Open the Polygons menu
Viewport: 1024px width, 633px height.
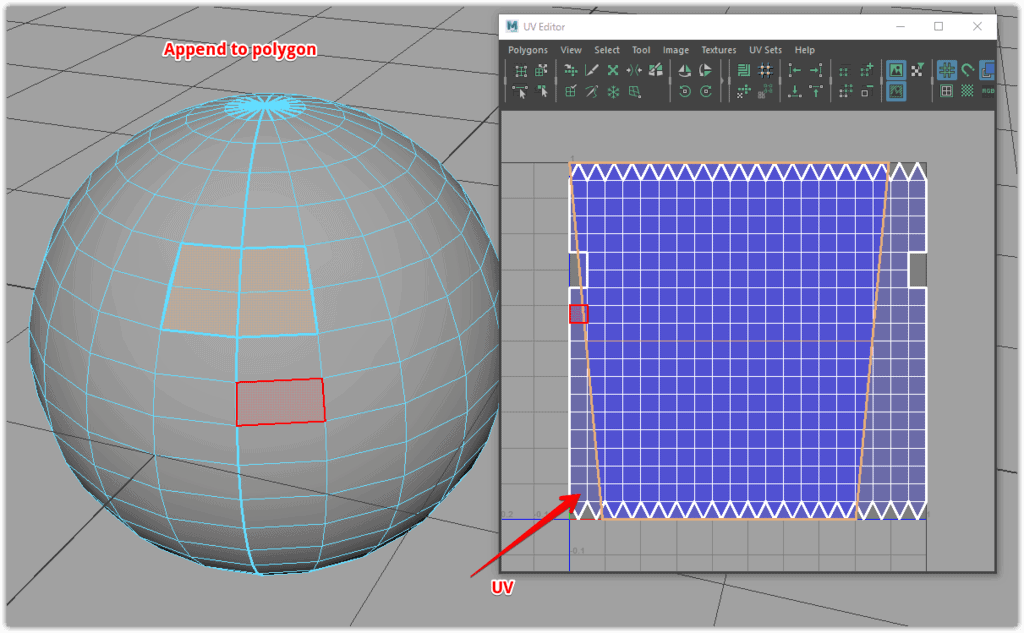[x=527, y=50]
